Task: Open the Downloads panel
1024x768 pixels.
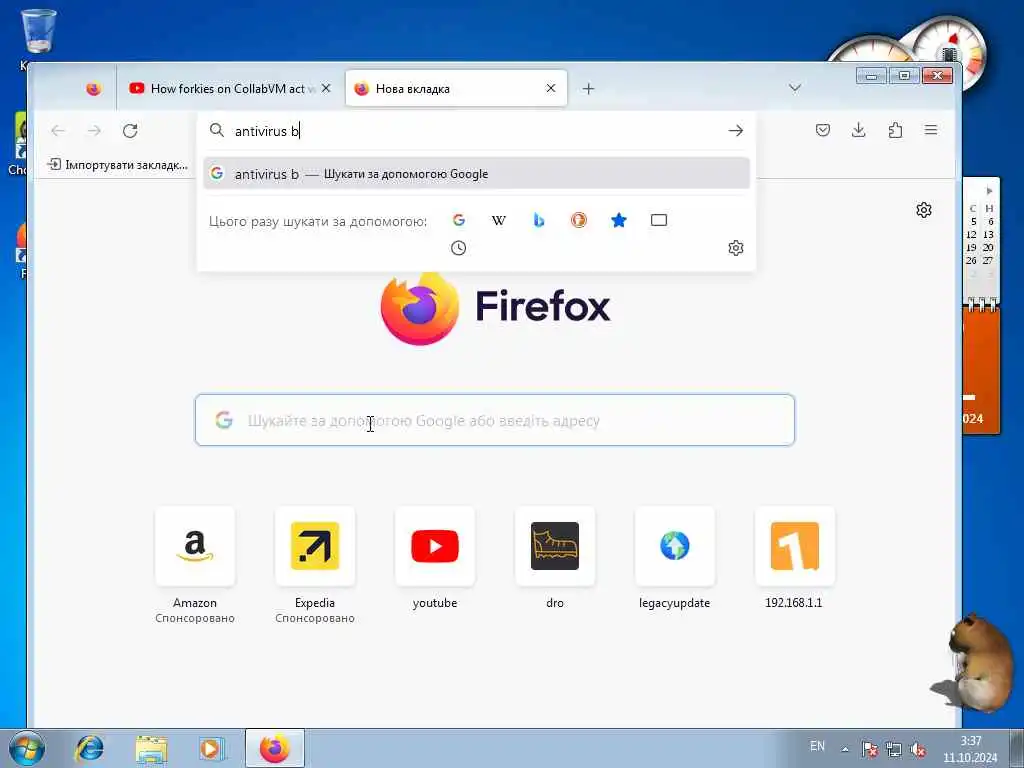Action: pos(859,130)
